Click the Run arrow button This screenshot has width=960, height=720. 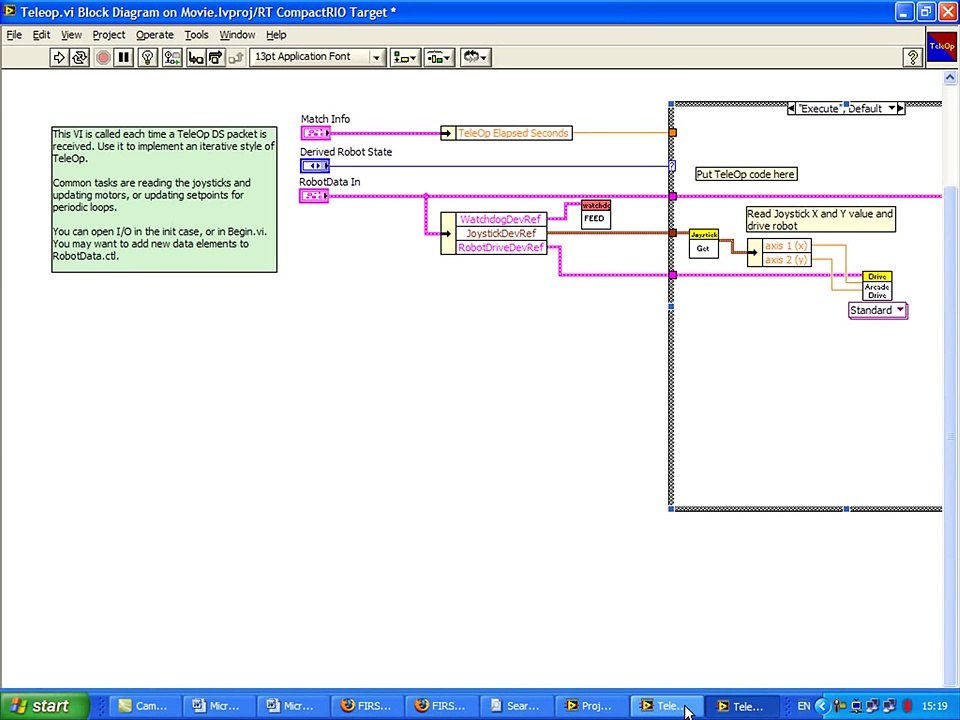[59, 58]
